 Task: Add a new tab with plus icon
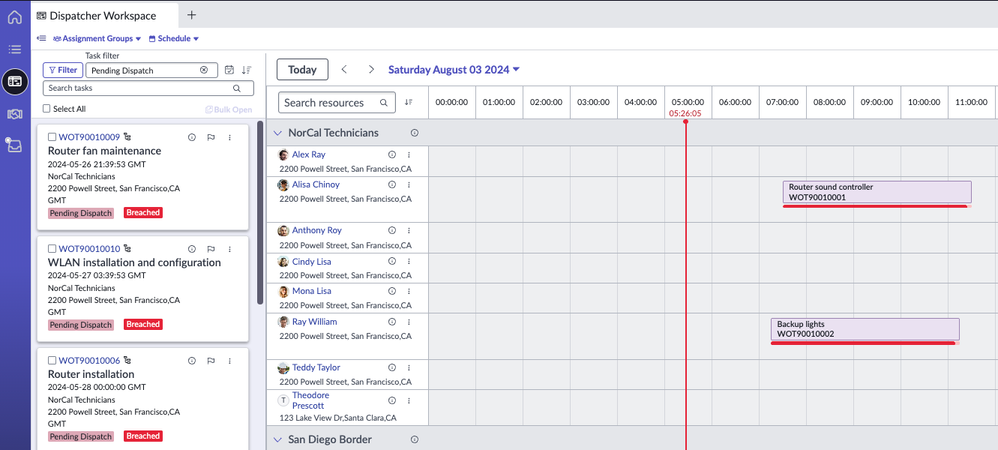(x=192, y=15)
